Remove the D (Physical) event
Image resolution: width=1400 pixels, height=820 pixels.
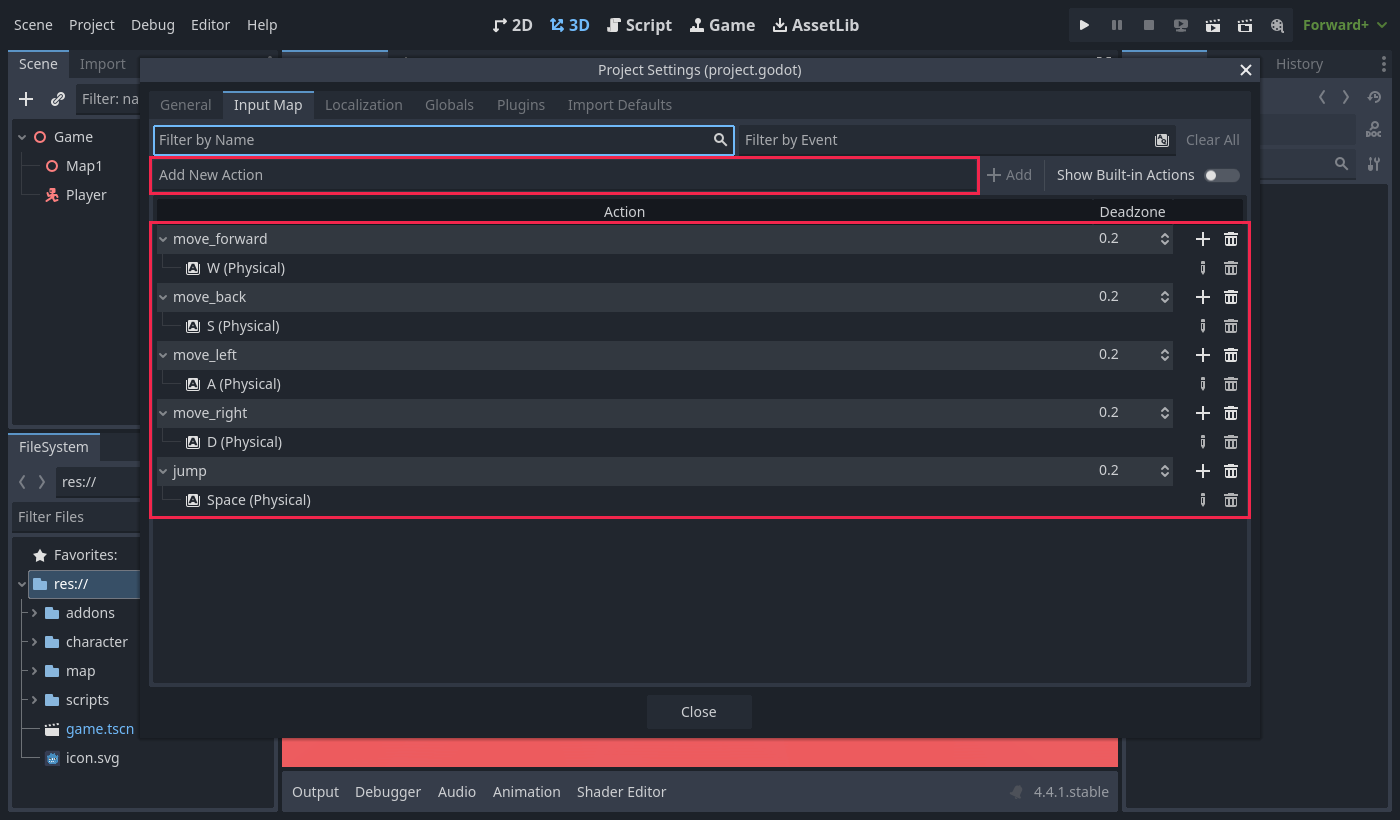tap(1231, 442)
